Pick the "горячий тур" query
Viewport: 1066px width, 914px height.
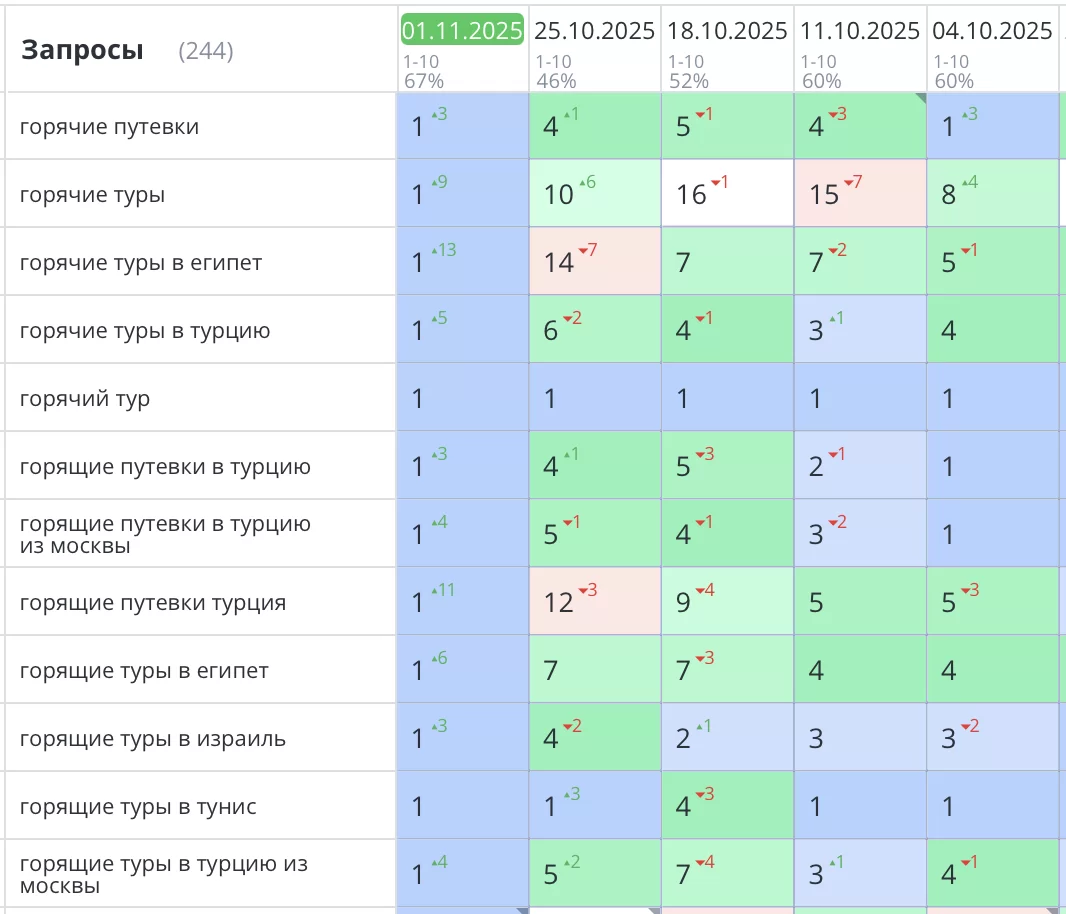(x=85, y=399)
